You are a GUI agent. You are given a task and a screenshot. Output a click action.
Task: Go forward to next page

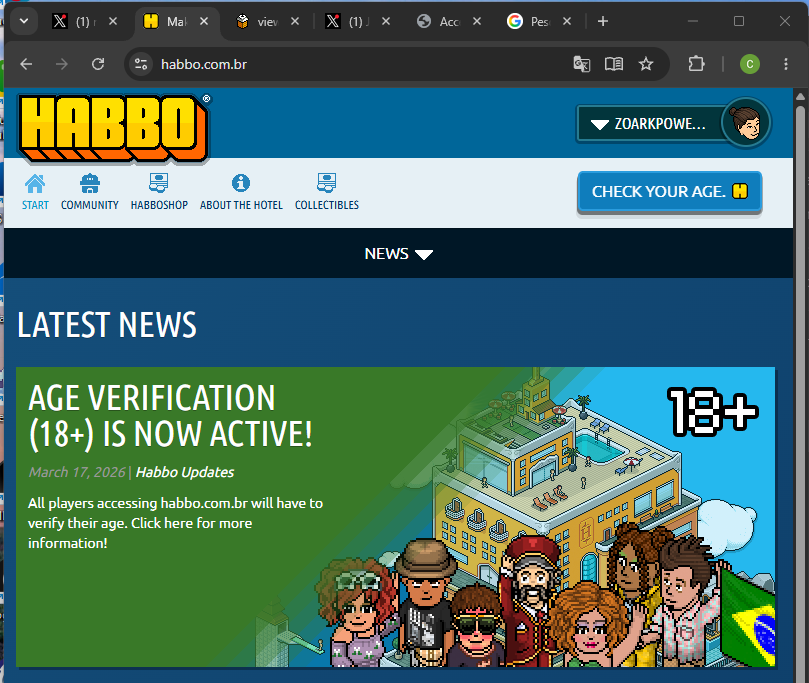pos(61,64)
